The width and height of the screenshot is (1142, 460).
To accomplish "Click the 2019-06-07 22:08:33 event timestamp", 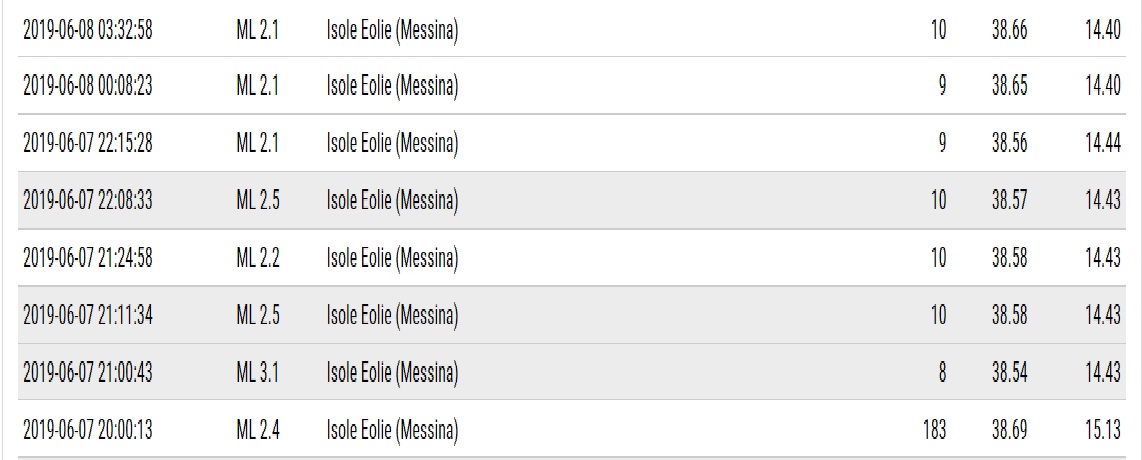I will coord(88,201).
